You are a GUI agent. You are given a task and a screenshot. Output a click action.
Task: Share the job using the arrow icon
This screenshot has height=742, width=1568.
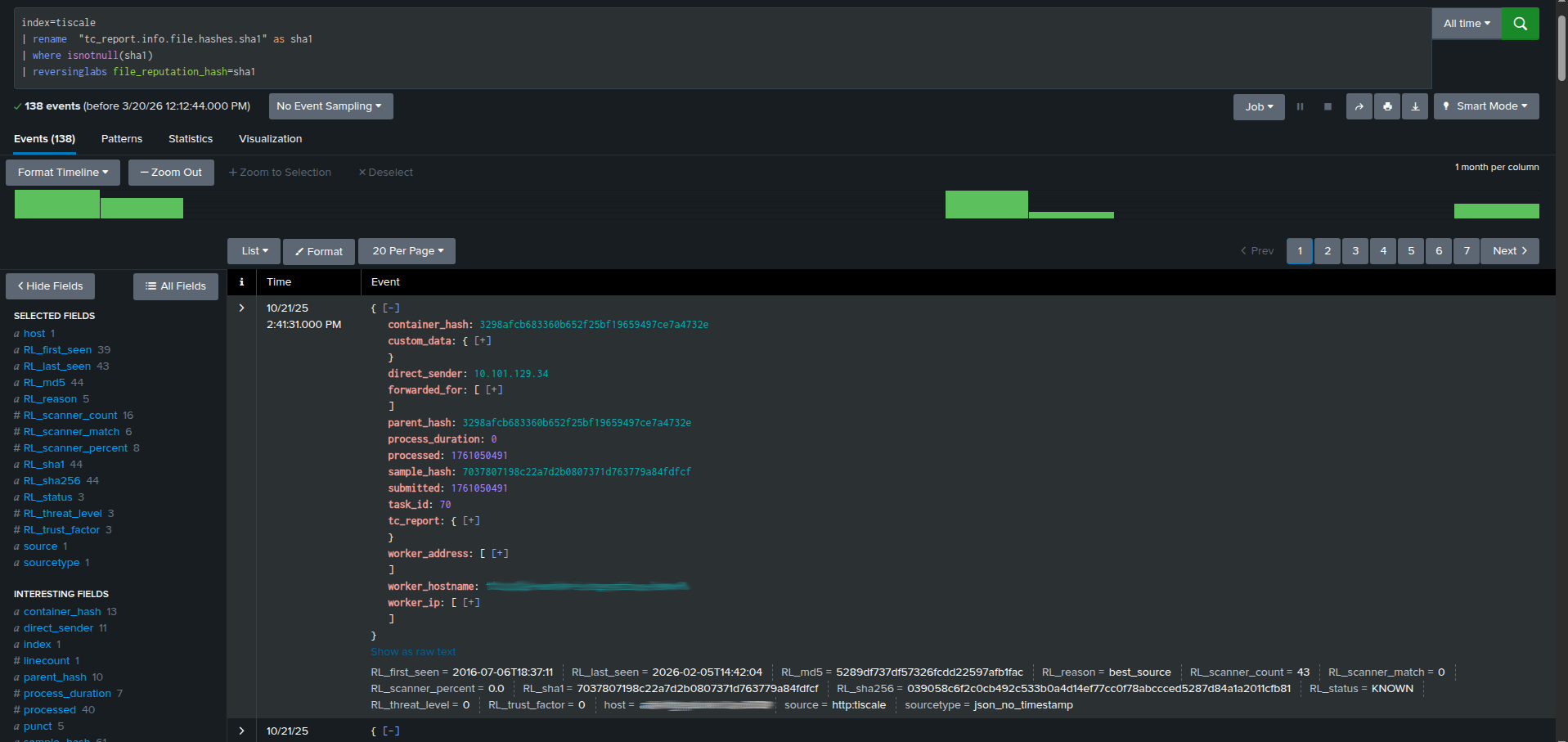coord(1359,106)
